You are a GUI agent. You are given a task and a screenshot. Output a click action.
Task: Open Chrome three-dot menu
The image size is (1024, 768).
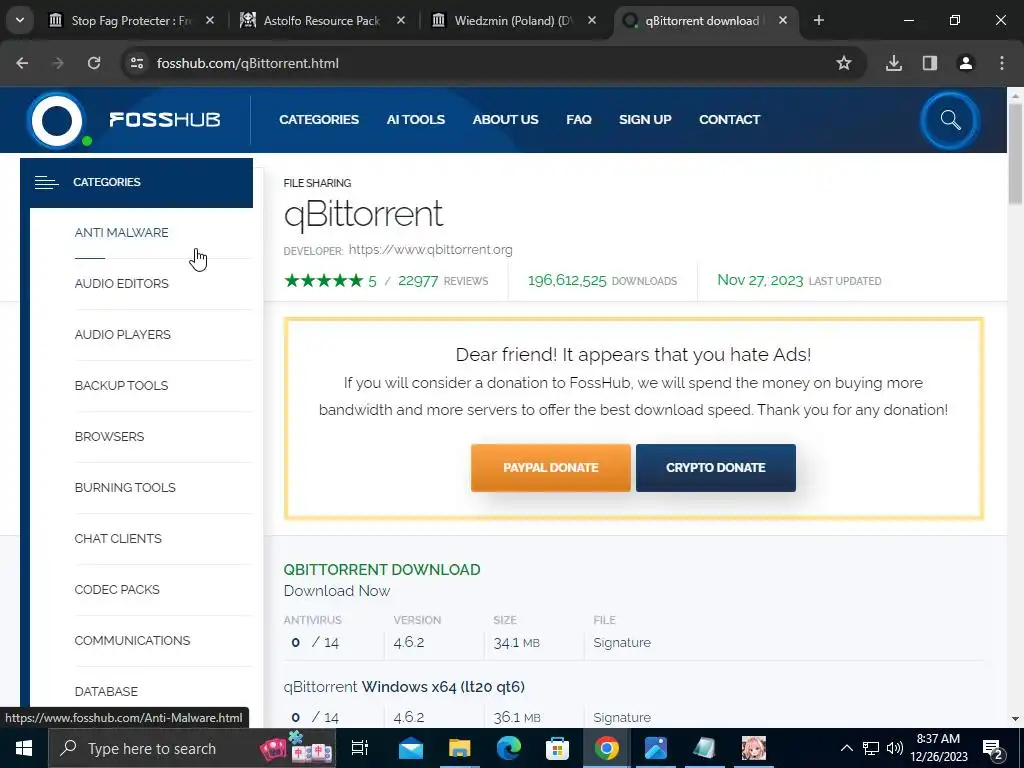[1002, 63]
